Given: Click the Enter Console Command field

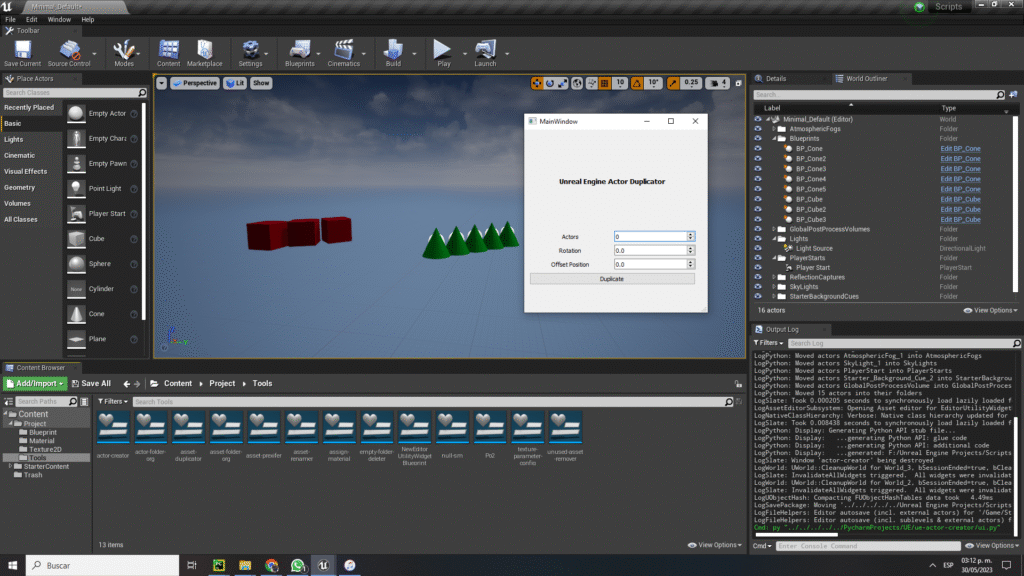Looking at the screenshot, I should (868, 546).
